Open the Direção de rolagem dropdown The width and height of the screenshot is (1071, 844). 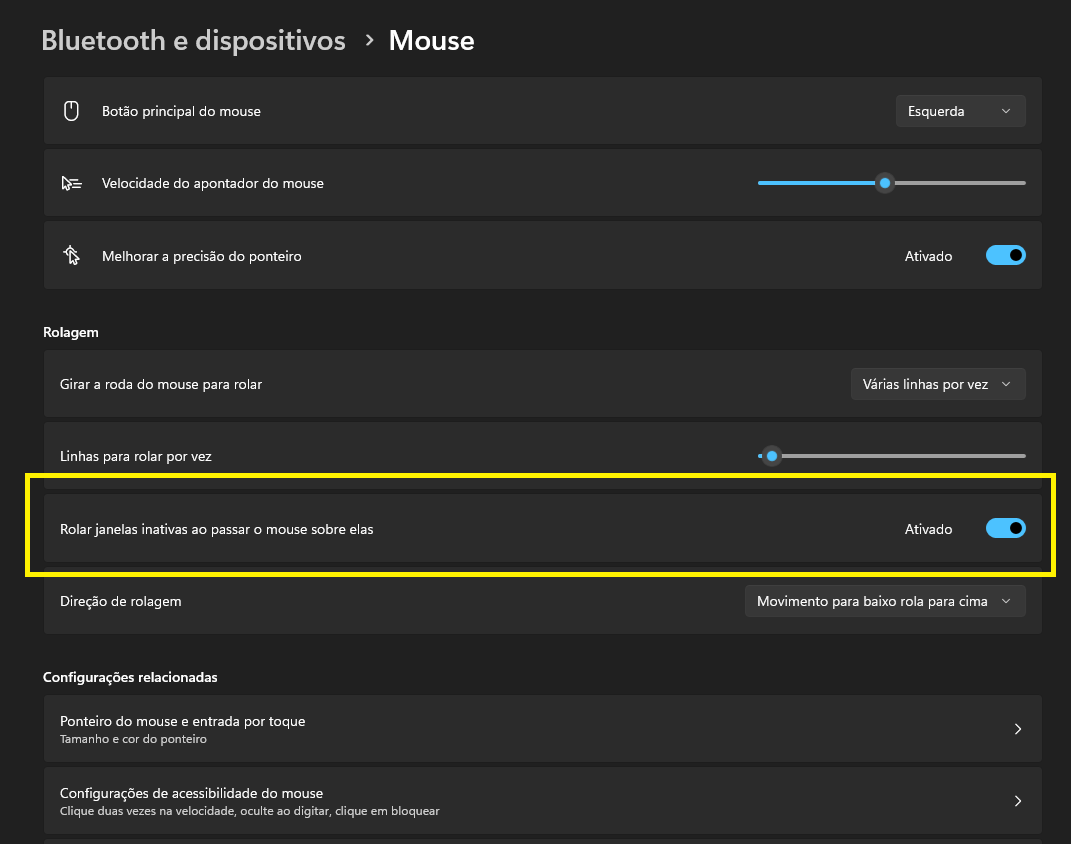point(884,601)
